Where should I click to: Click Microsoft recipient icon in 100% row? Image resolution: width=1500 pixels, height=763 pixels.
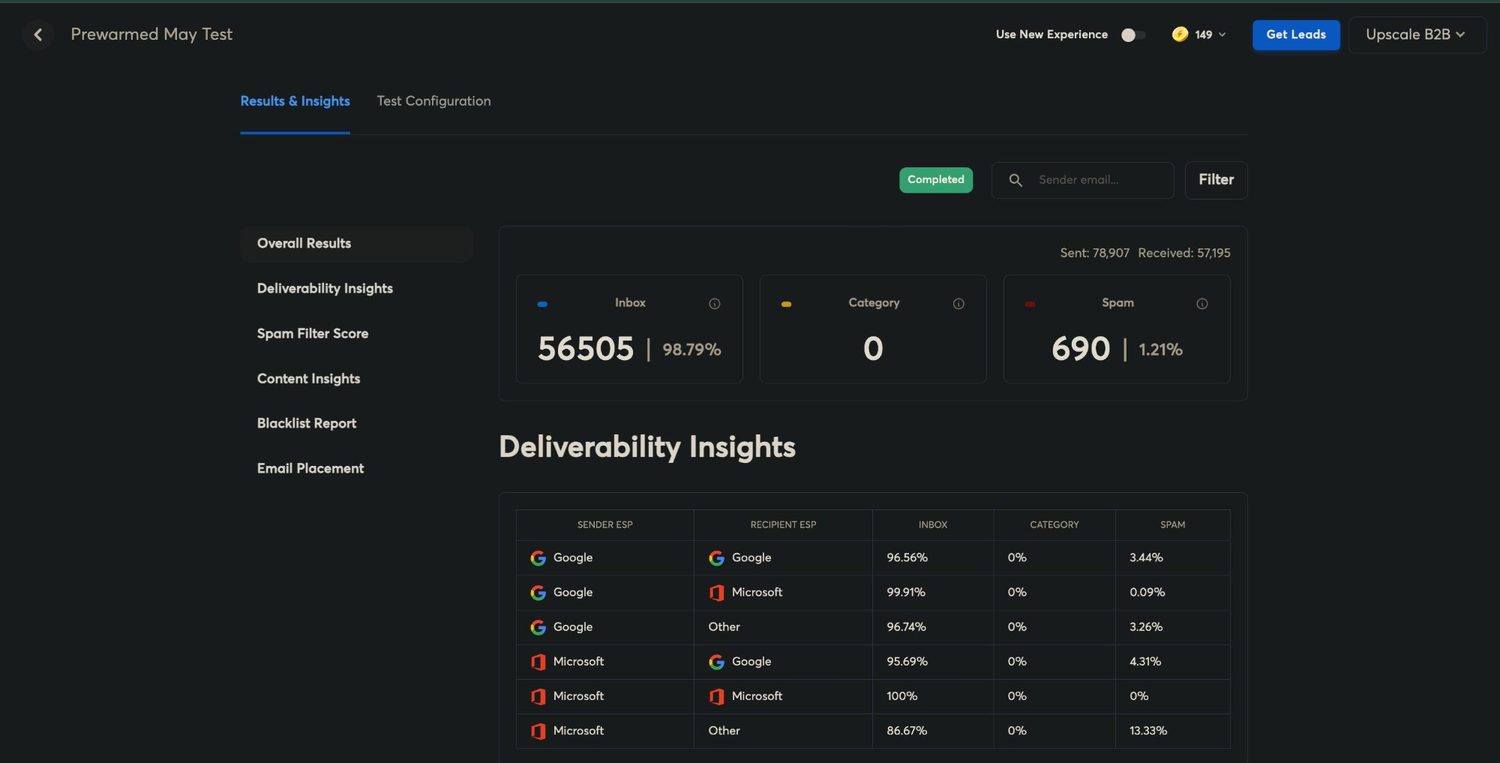(716, 697)
